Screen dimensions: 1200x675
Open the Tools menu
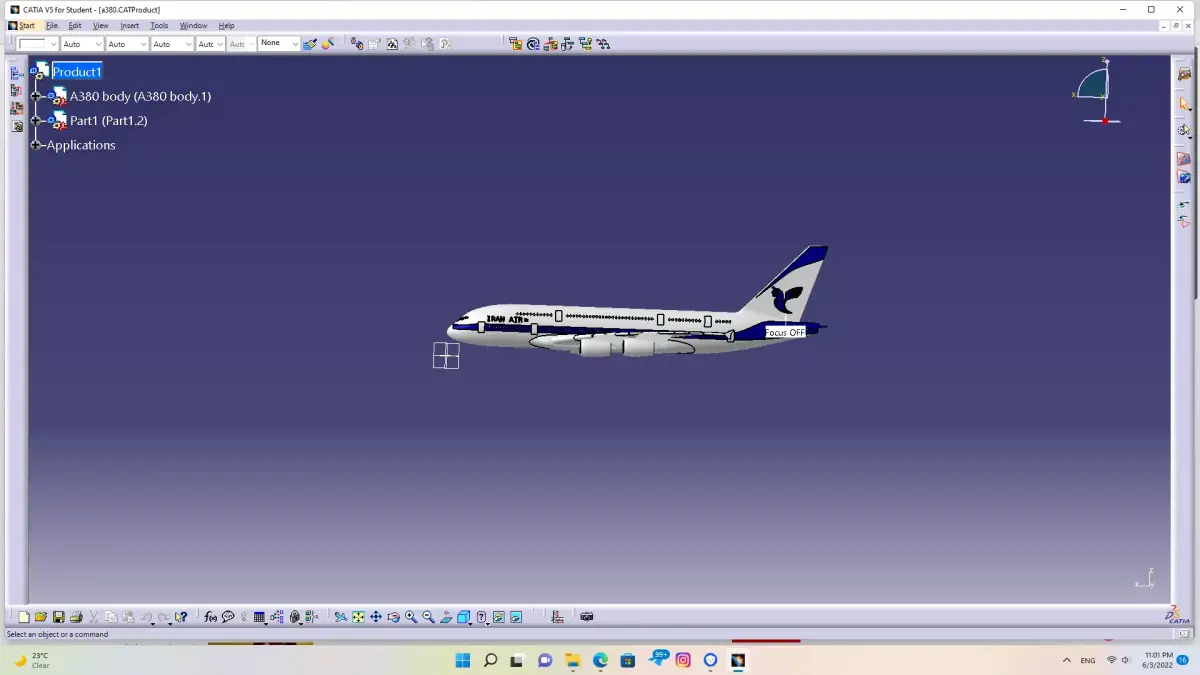point(159,26)
